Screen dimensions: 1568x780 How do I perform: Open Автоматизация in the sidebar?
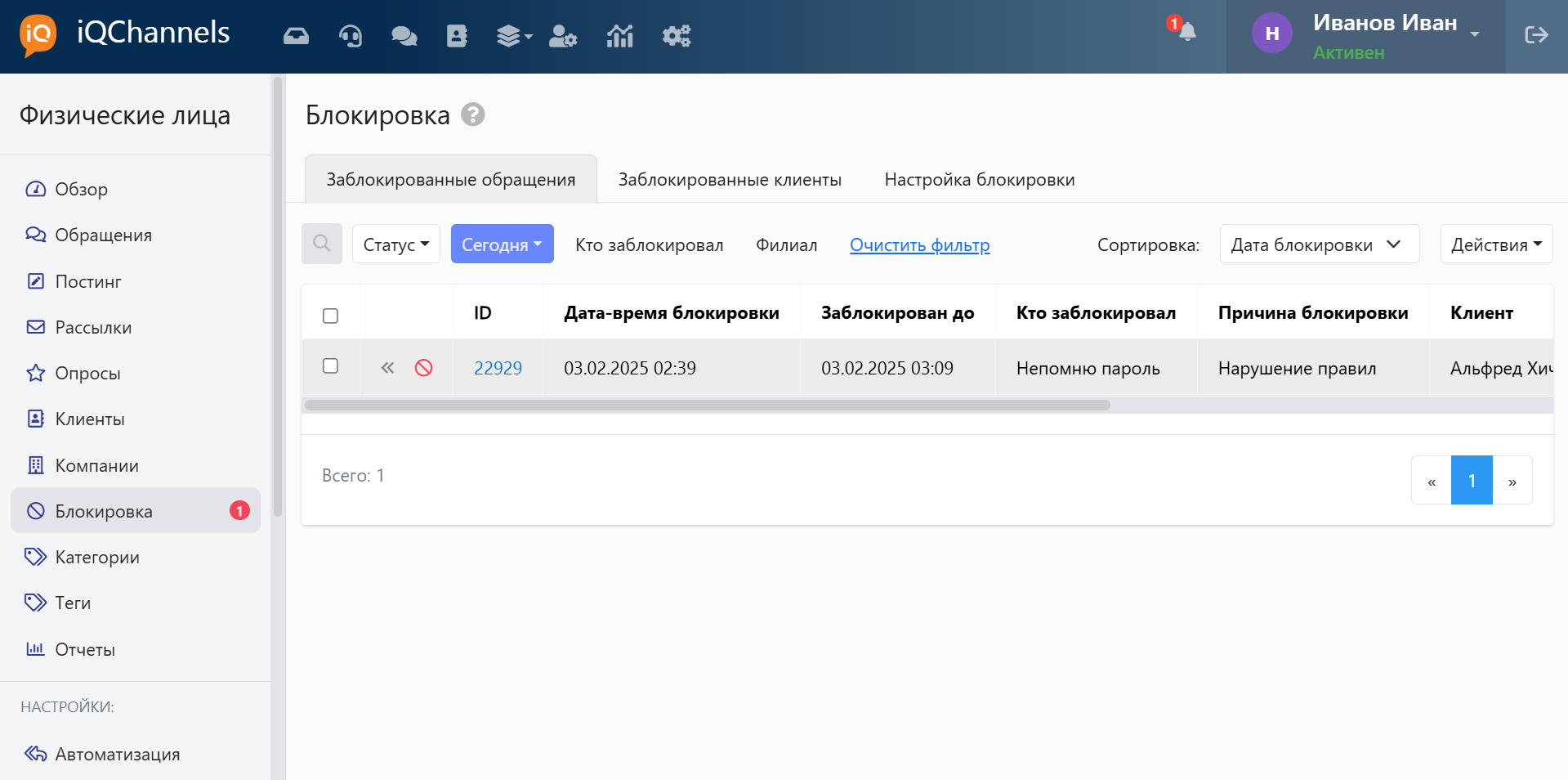[x=135, y=754]
